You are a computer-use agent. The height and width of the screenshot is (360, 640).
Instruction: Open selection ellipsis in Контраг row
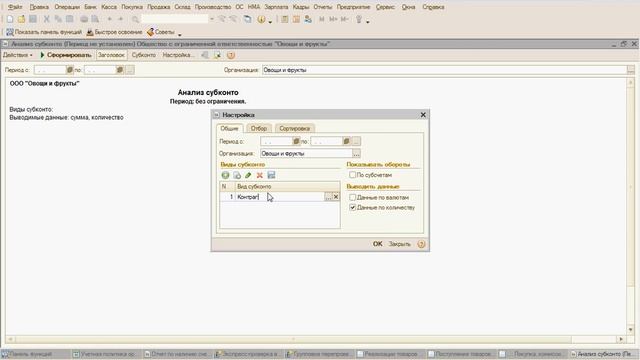coord(328,197)
